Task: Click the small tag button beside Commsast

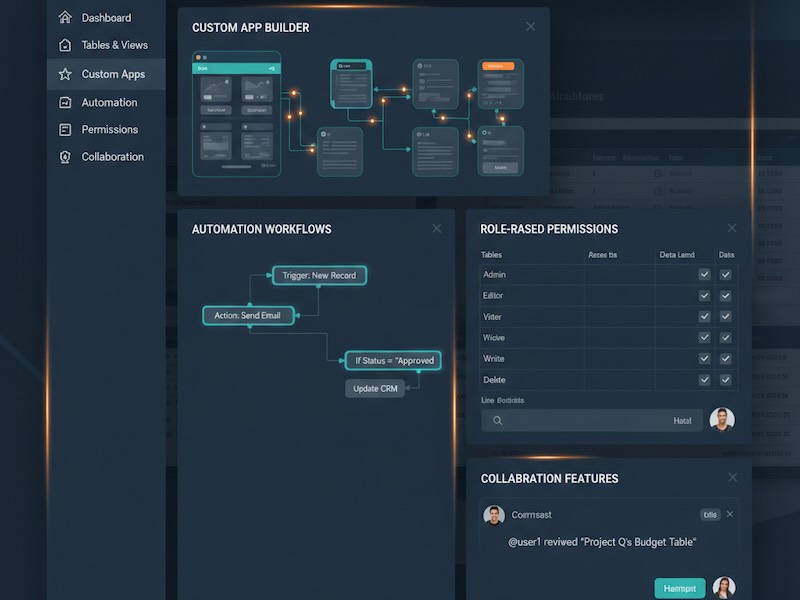Action: [710, 515]
